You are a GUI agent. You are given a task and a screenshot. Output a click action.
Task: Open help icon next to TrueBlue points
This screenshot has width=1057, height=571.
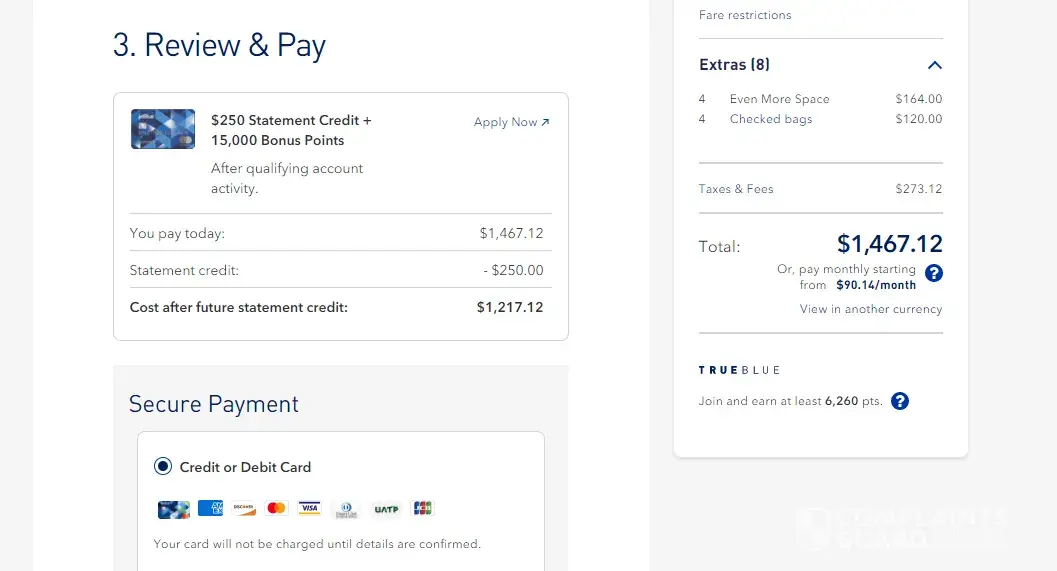900,401
